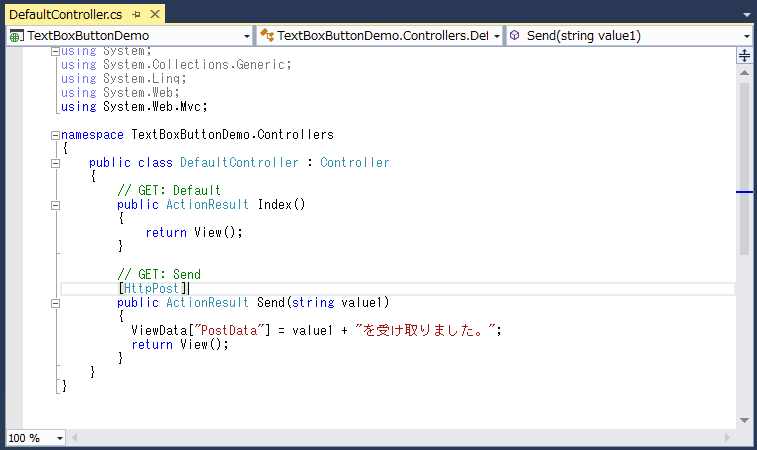Click the "を受け取りました。" string literal
757x450 pixels.
425,330
